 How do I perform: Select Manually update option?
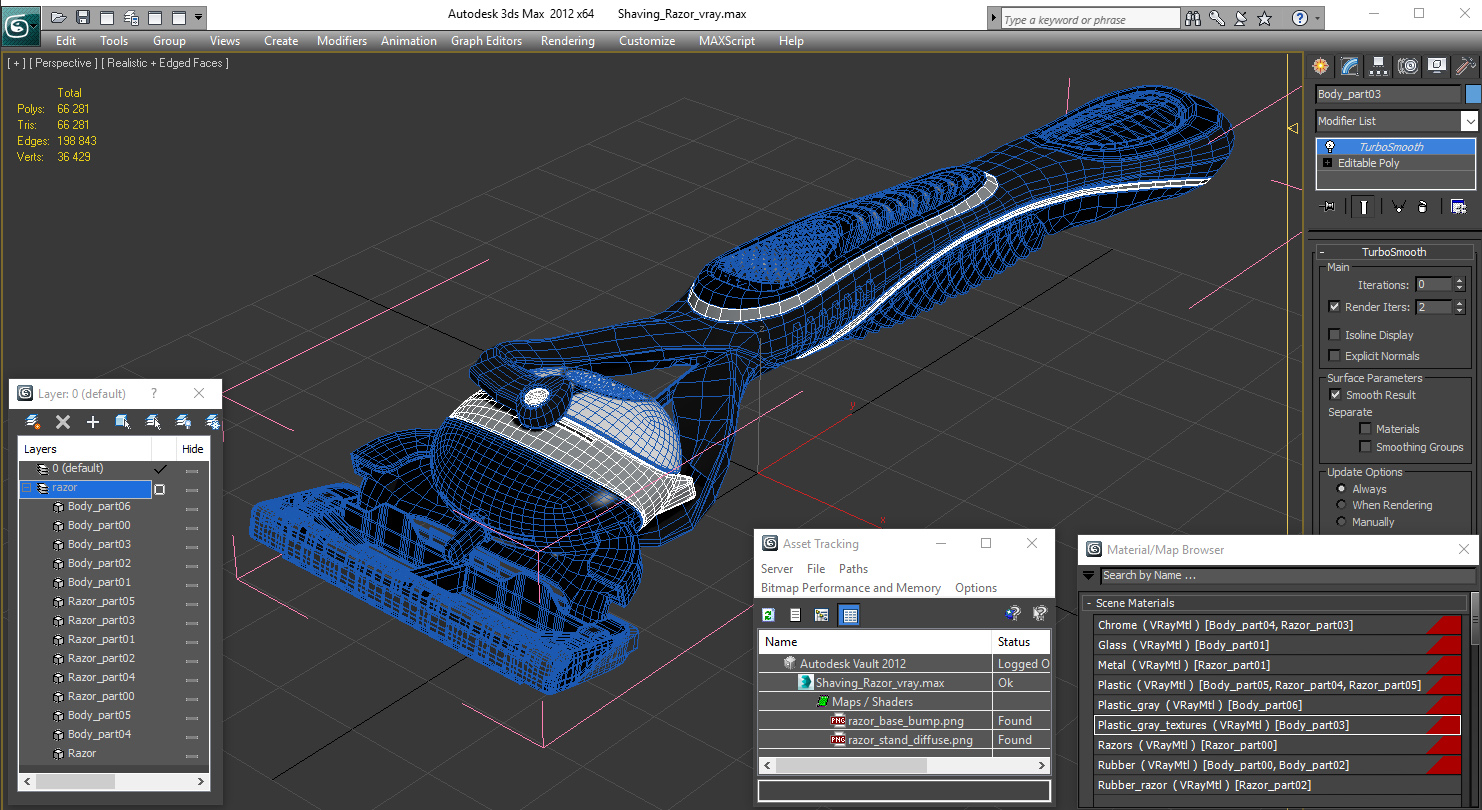tap(1342, 521)
